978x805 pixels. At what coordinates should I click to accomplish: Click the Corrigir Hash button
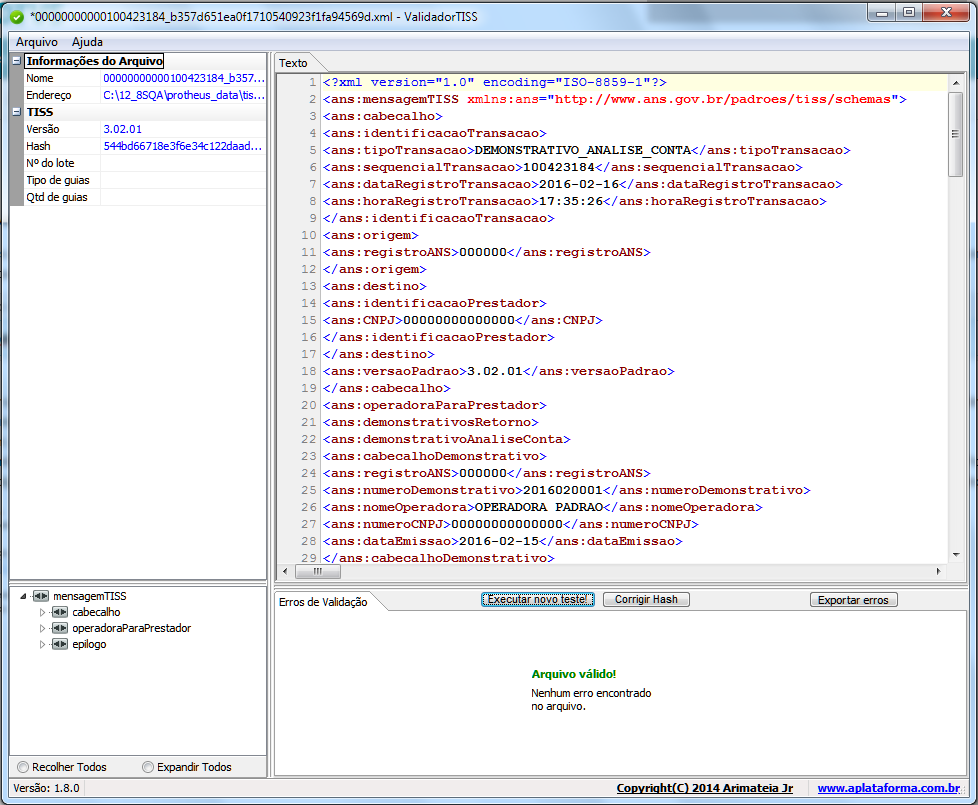coord(646,599)
